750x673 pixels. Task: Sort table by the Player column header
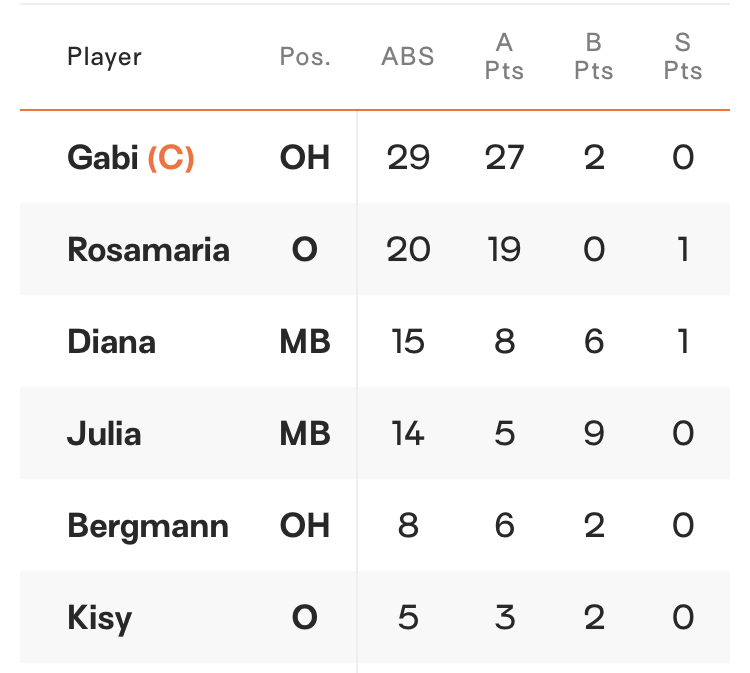pyautogui.click(x=104, y=57)
